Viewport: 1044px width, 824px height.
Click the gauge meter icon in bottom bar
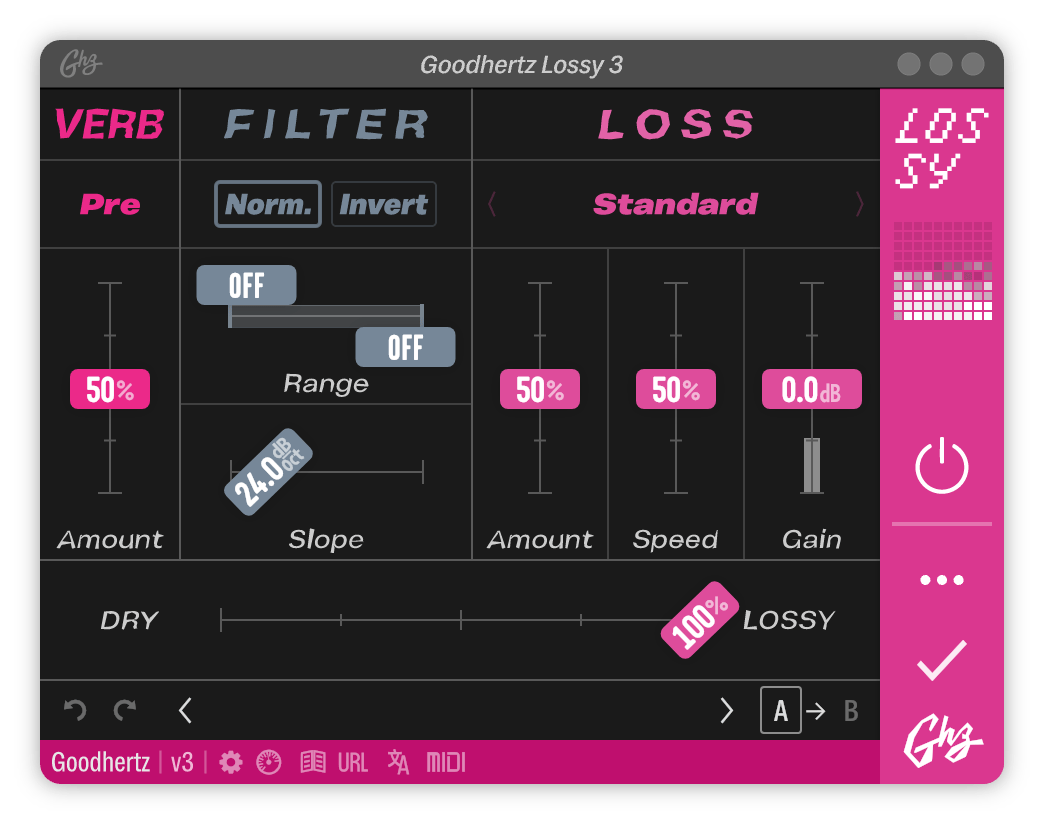coord(269,762)
